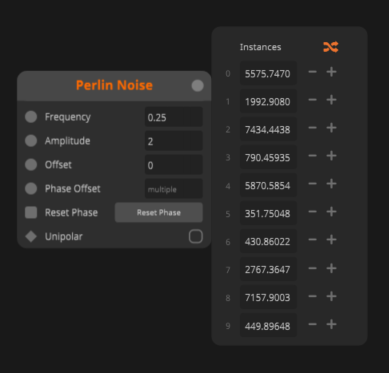Increase instance 5 value with plus
The width and height of the screenshot is (389, 373).
(331, 212)
